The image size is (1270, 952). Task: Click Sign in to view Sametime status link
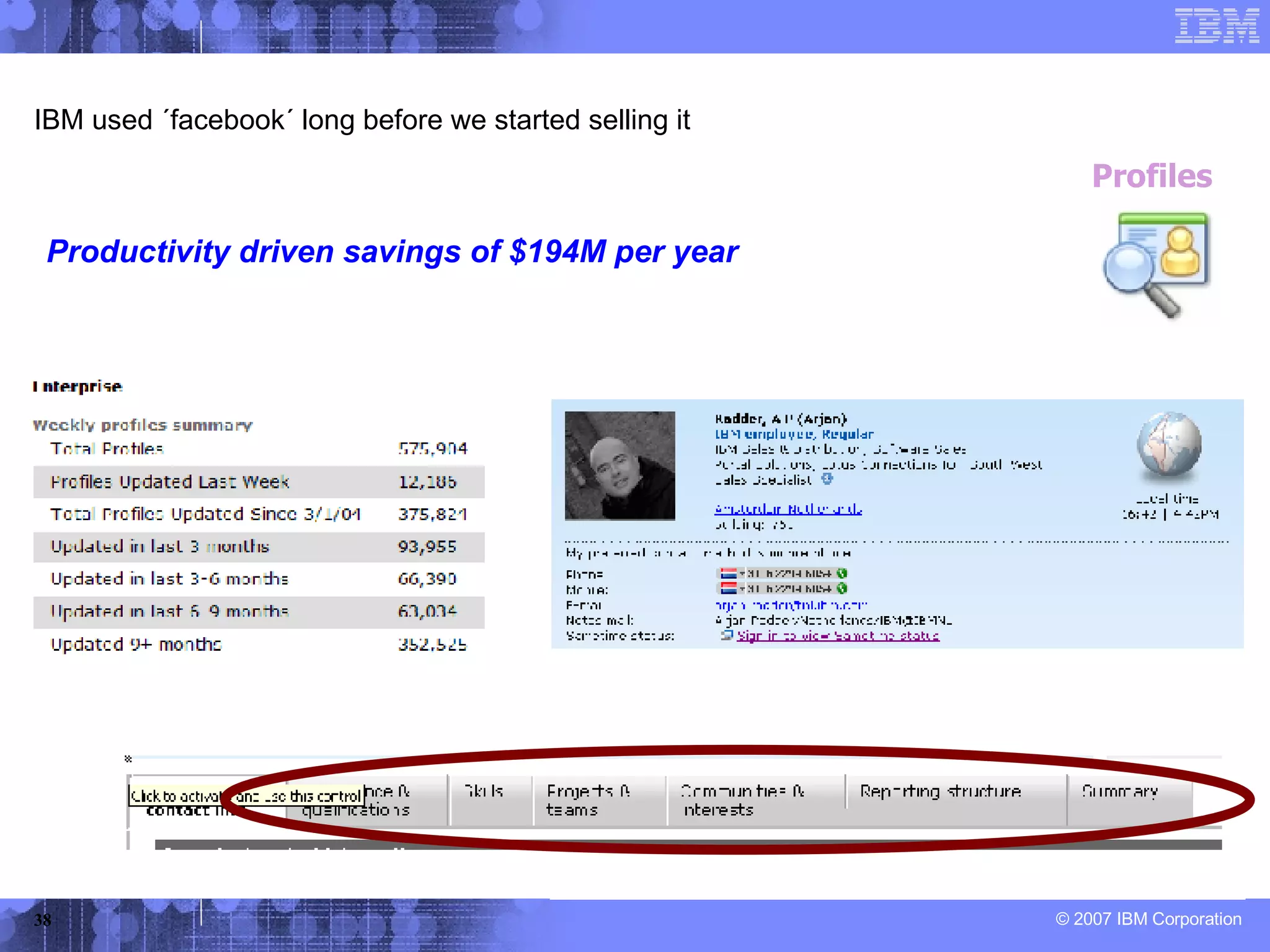coord(838,636)
